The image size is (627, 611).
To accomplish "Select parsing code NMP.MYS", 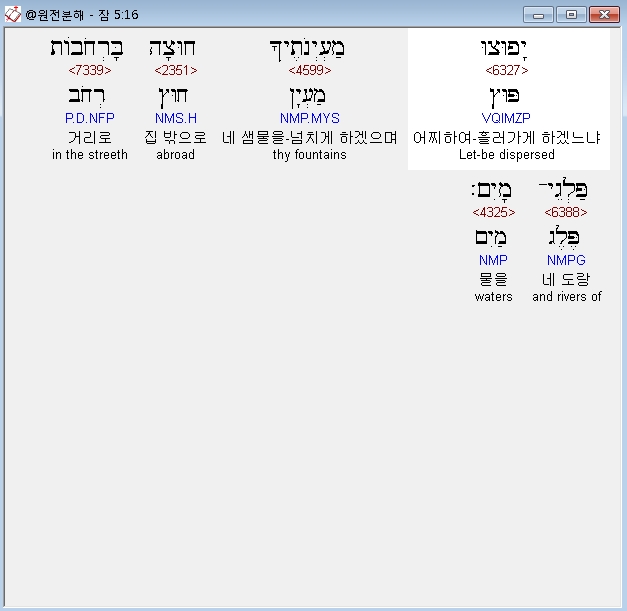I will click(310, 118).
